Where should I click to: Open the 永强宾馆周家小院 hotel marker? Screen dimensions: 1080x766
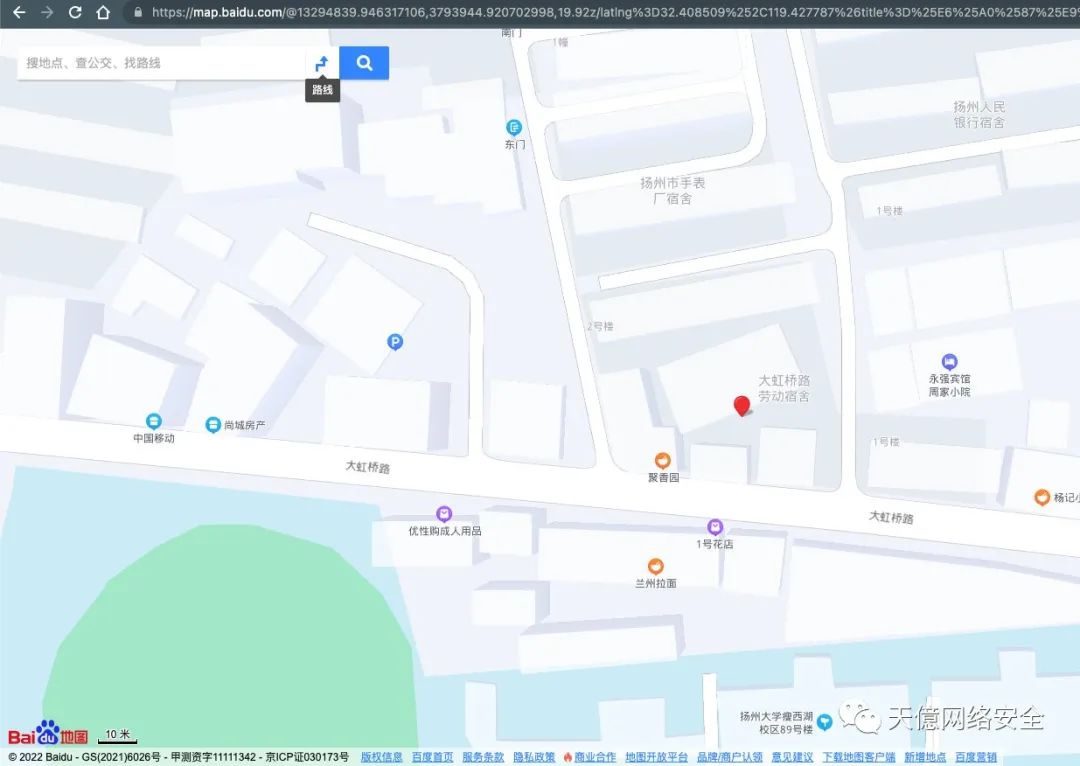click(x=949, y=362)
